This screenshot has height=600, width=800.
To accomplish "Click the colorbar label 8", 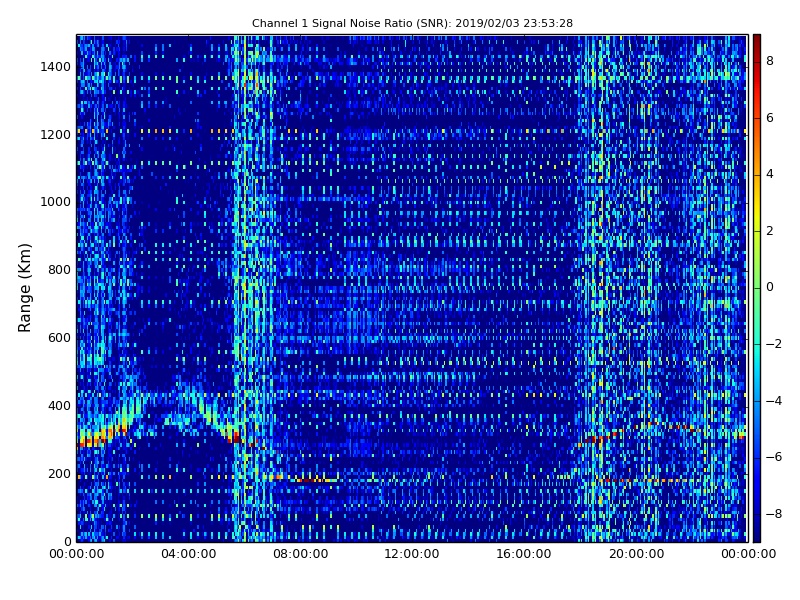I will pyautogui.click(x=770, y=61).
